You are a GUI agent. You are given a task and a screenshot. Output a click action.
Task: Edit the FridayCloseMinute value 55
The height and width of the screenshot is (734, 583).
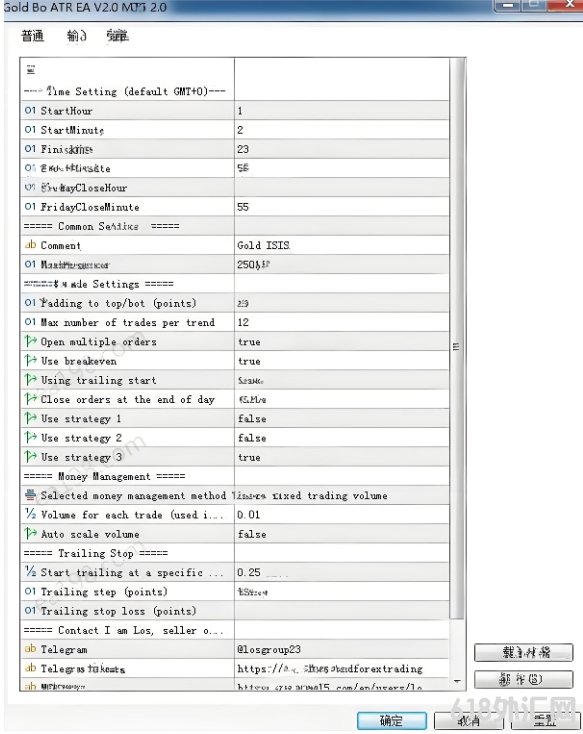tap(341, 207)
